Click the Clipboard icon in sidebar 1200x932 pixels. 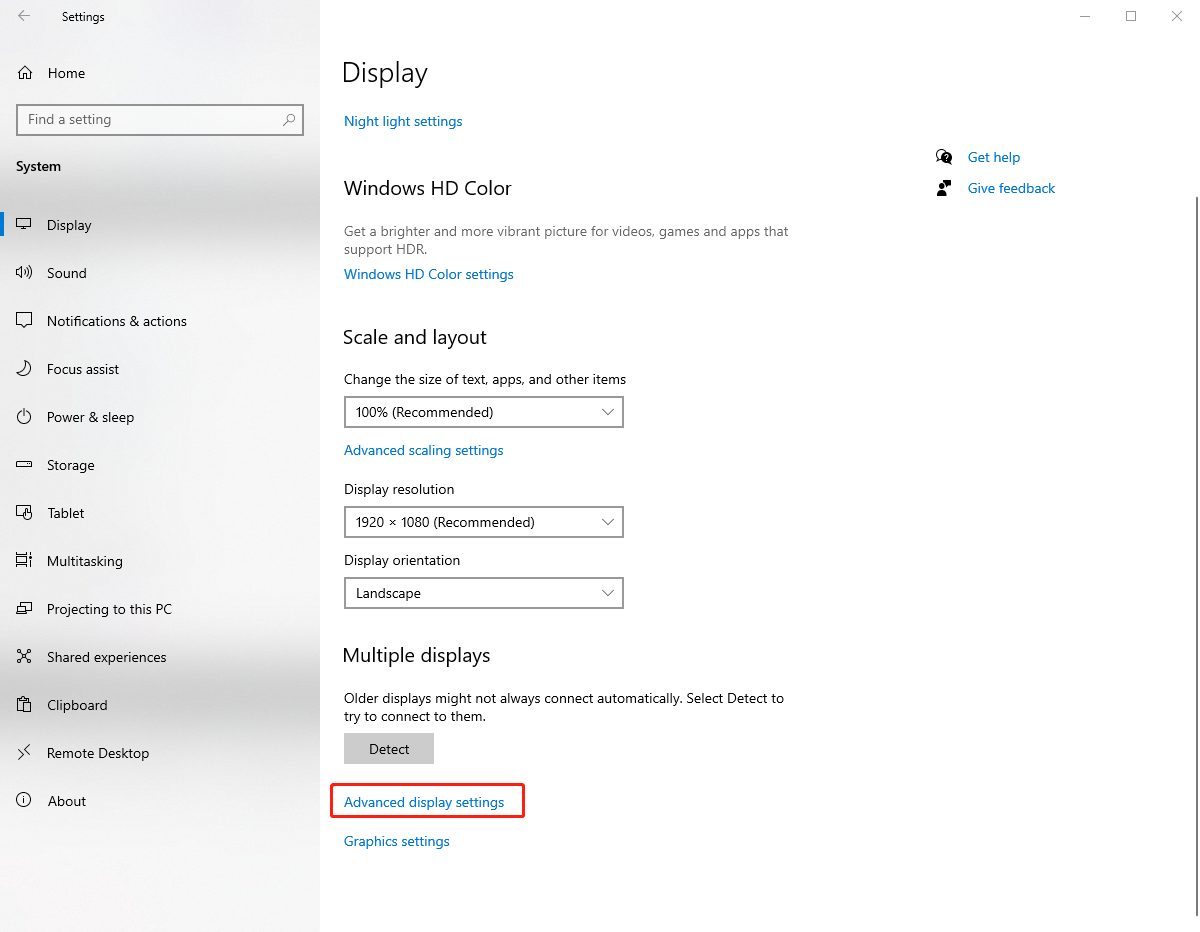pos(25,705)
